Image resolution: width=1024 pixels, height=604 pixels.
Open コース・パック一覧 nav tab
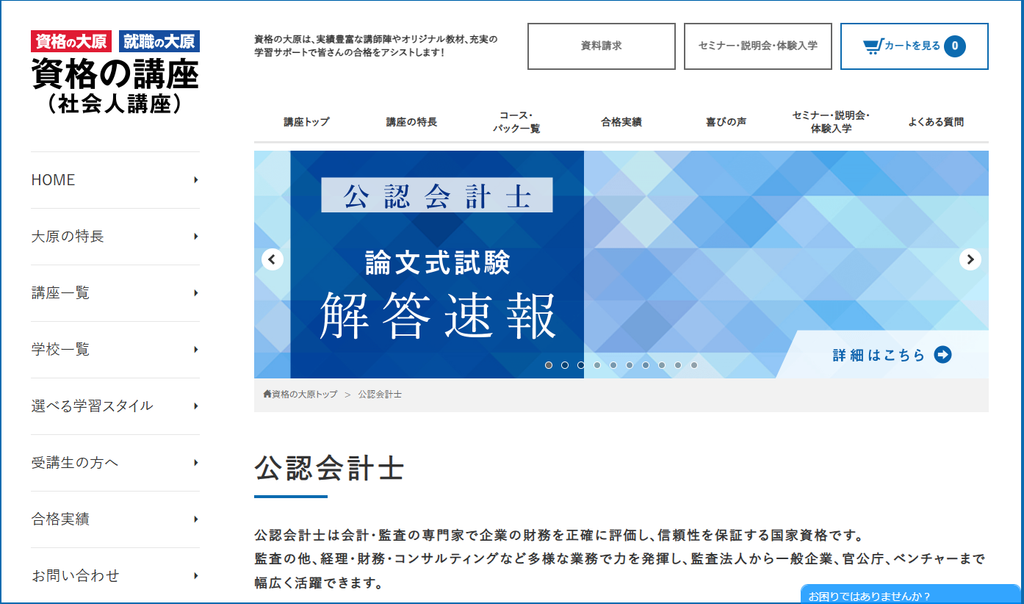click(x=516, y=122)
